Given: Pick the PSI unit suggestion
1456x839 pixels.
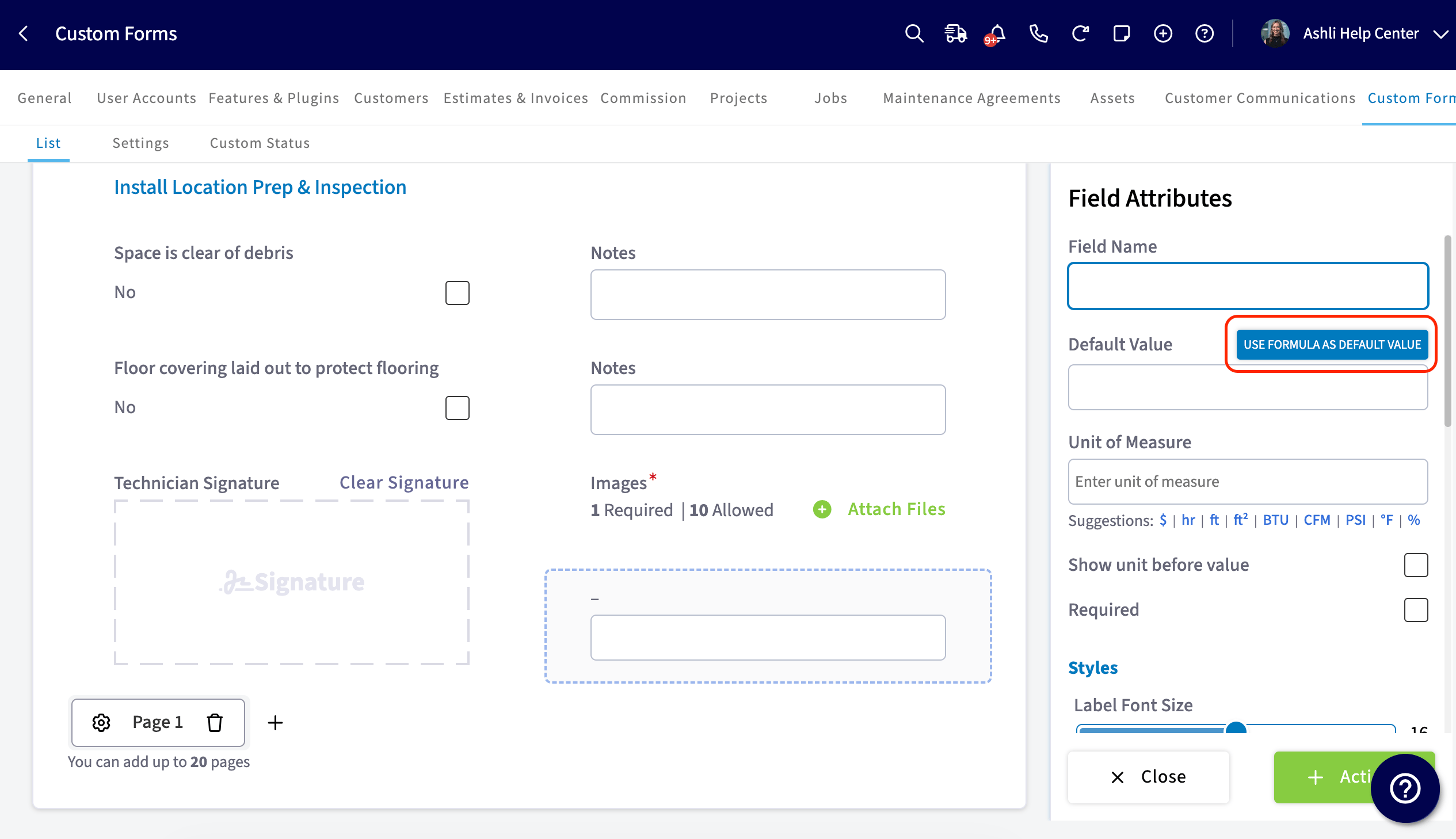Looking at the screenshot, I should click(x=1356, y=520).
